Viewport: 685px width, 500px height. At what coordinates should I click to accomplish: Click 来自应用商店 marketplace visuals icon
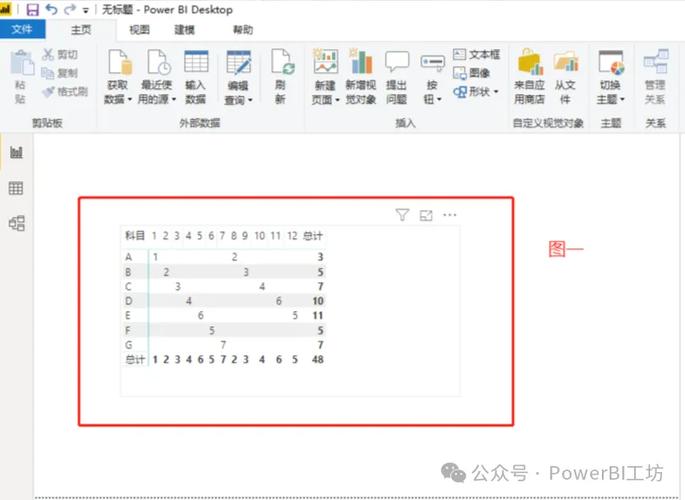point(529,62)
